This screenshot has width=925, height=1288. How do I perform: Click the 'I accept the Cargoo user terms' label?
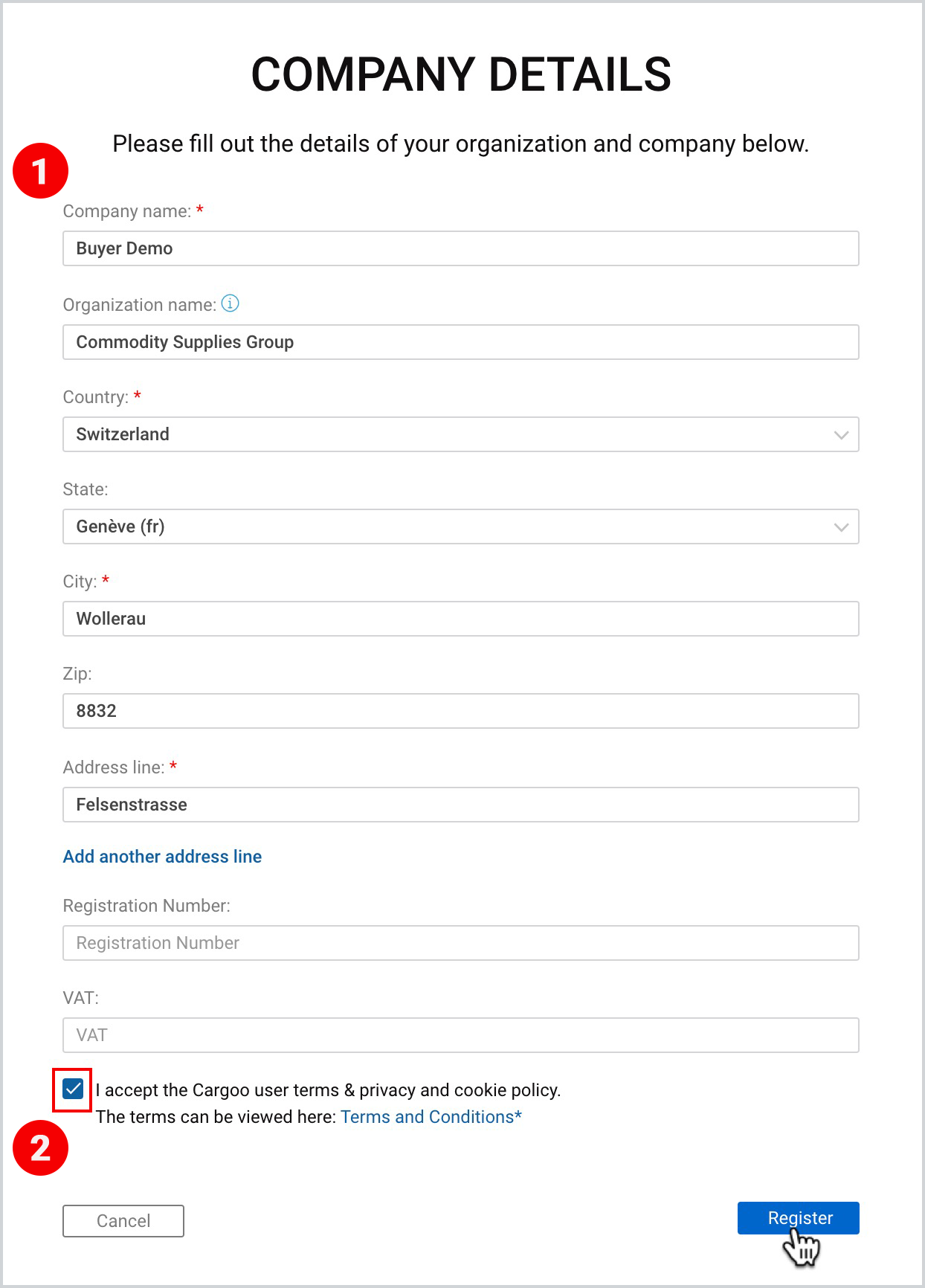click(x=328, y=1090)
